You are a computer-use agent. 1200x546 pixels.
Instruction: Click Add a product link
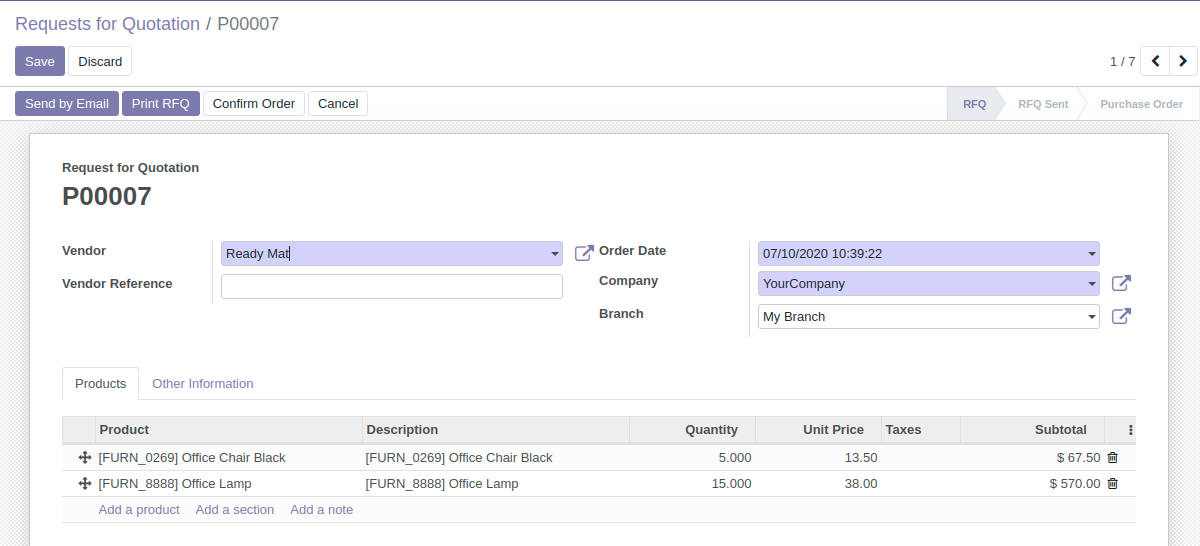click(139, 510)
